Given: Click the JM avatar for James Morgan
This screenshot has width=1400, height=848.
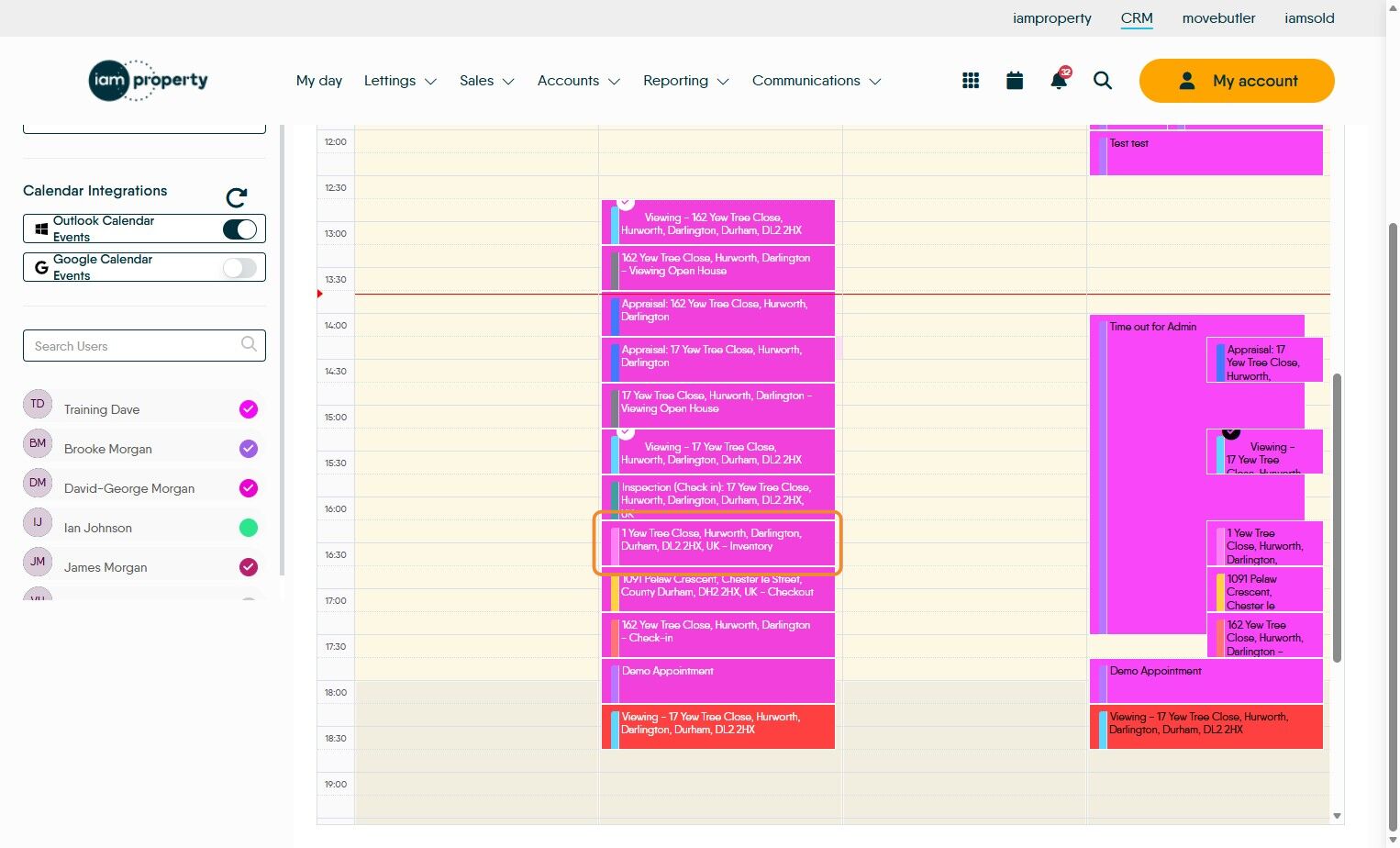Looking at the screenshot, I should (x=38, y=562).
